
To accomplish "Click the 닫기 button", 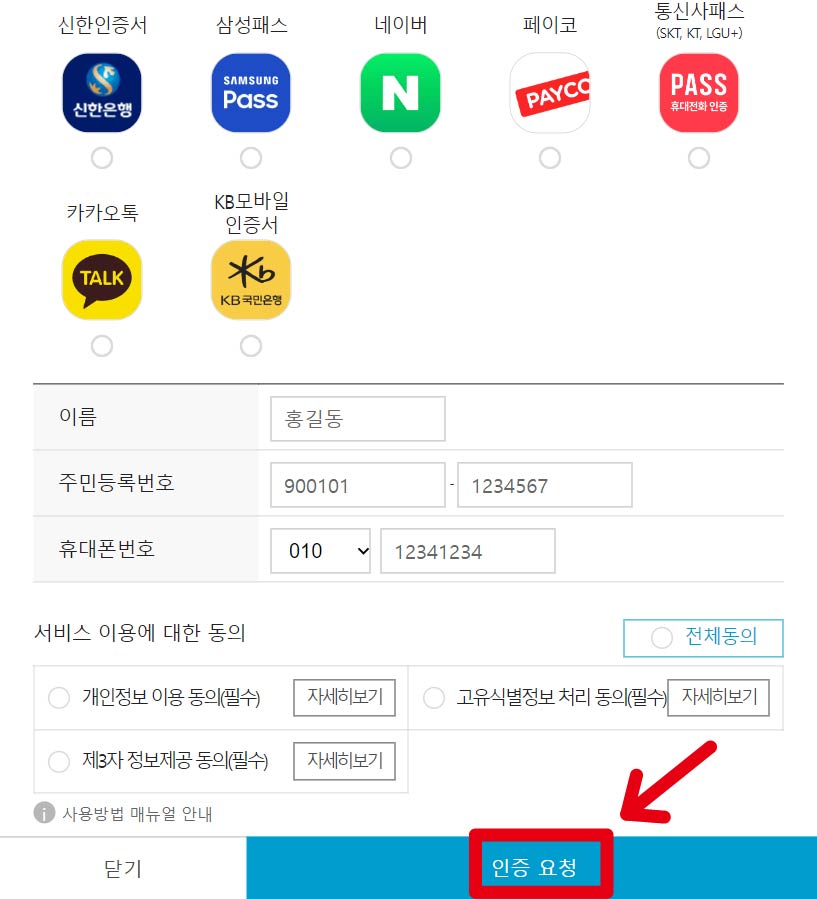I will coord(123,868).
